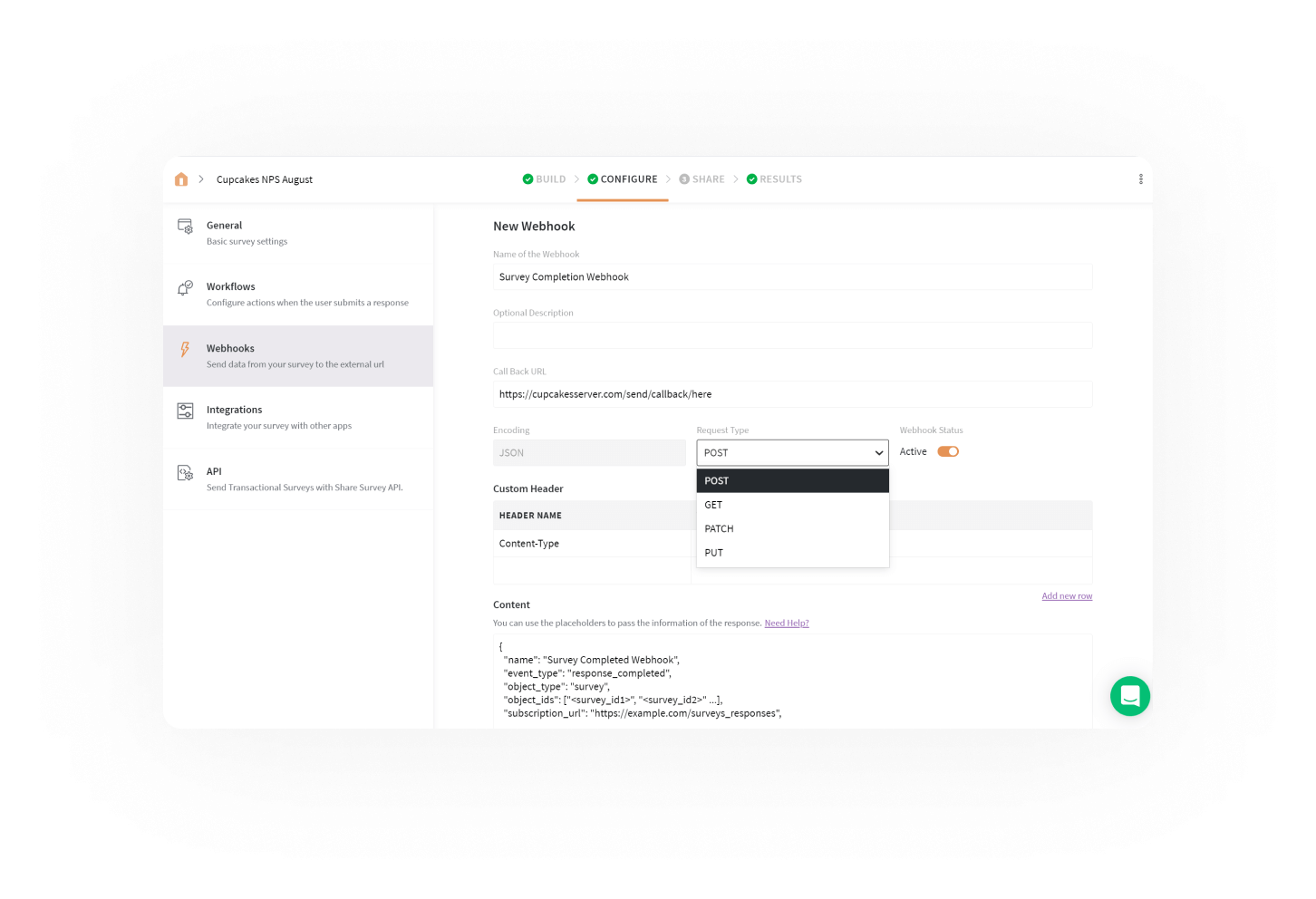
Task: Click the Add new row link
Action: tap(1067, 596)
